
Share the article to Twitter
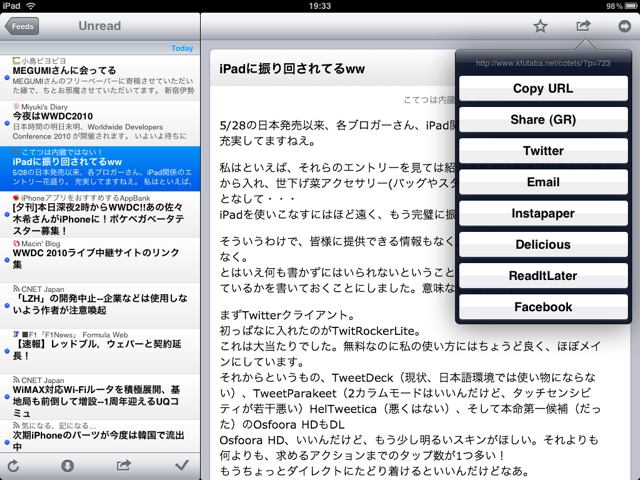pyautogui.click(x=543, y=151)
